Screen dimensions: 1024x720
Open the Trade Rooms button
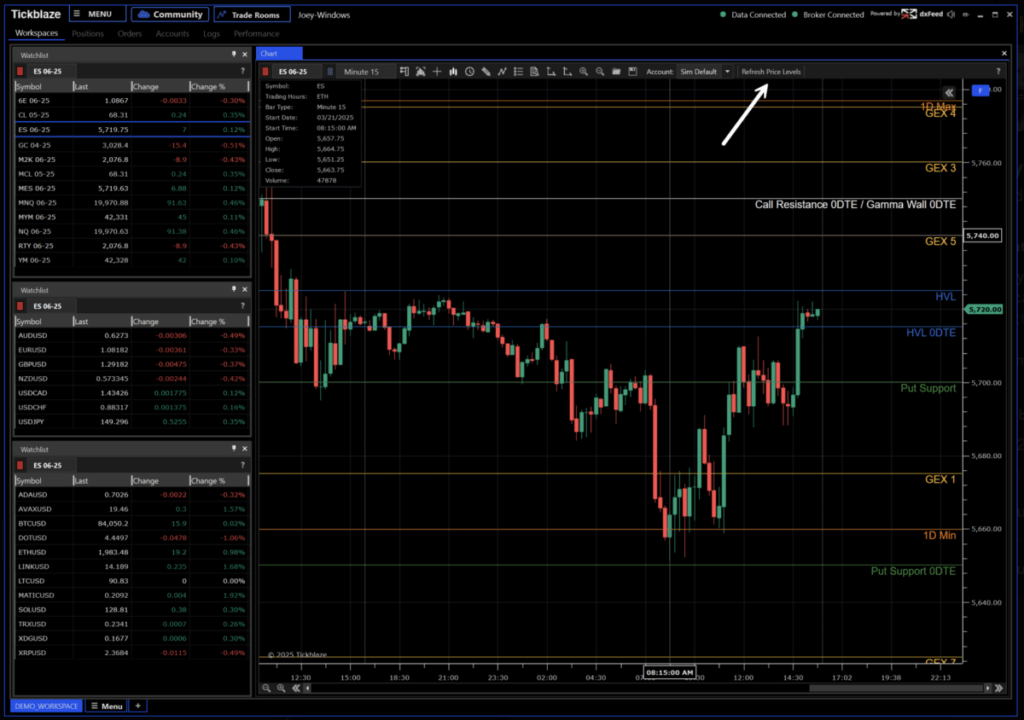point(252,15)
